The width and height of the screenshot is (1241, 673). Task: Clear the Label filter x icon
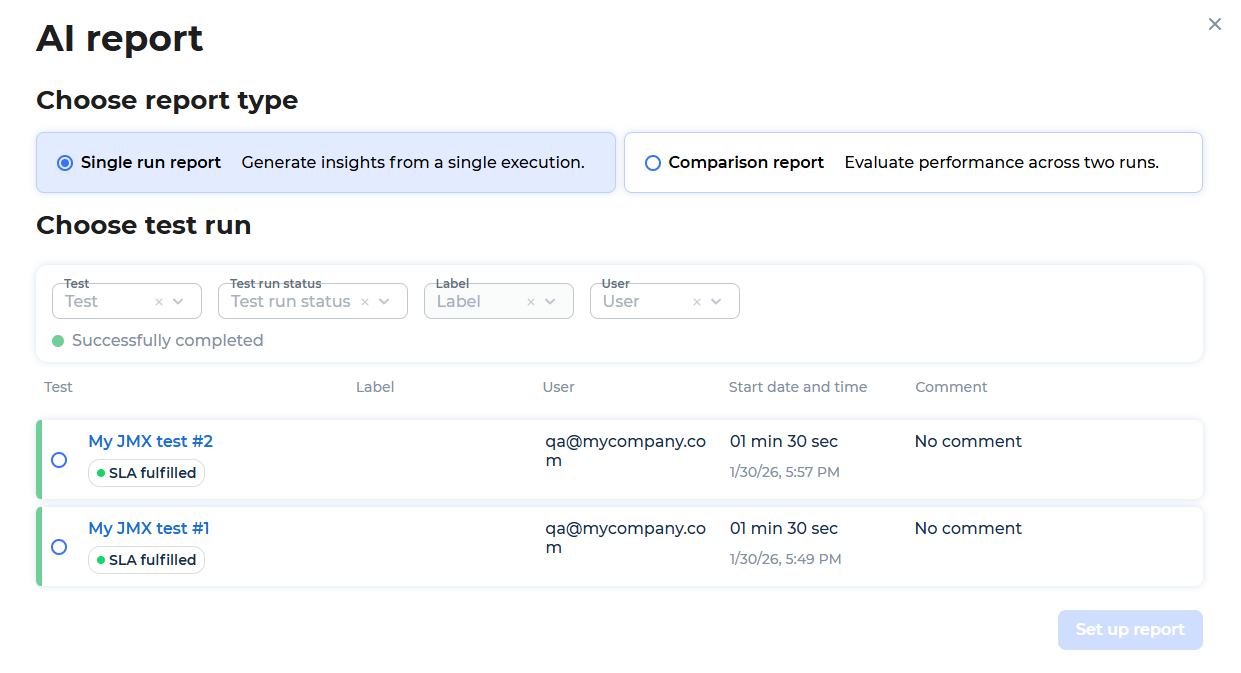pos(531,302)
